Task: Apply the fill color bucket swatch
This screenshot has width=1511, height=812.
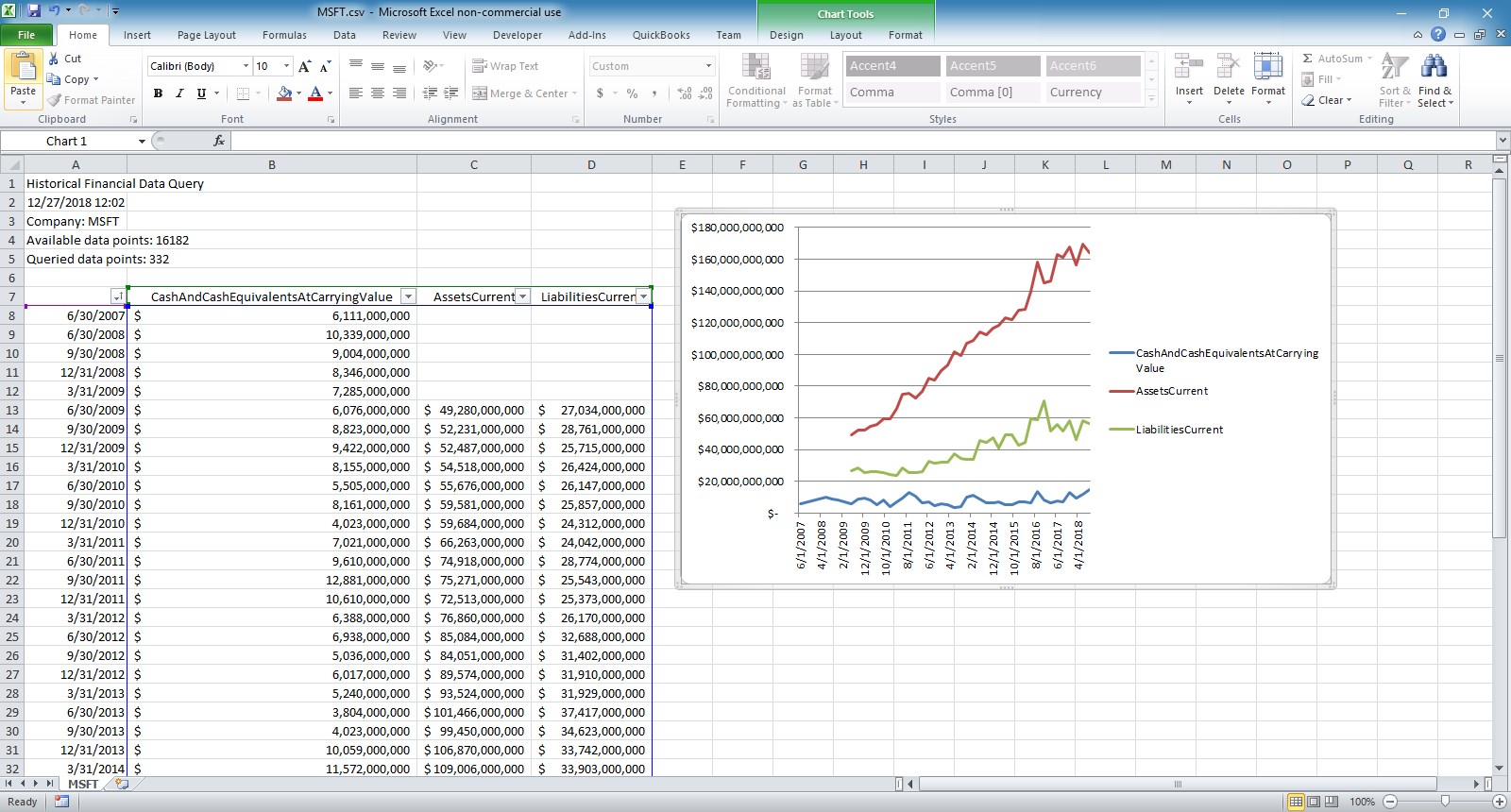Action: click(283, 93)
